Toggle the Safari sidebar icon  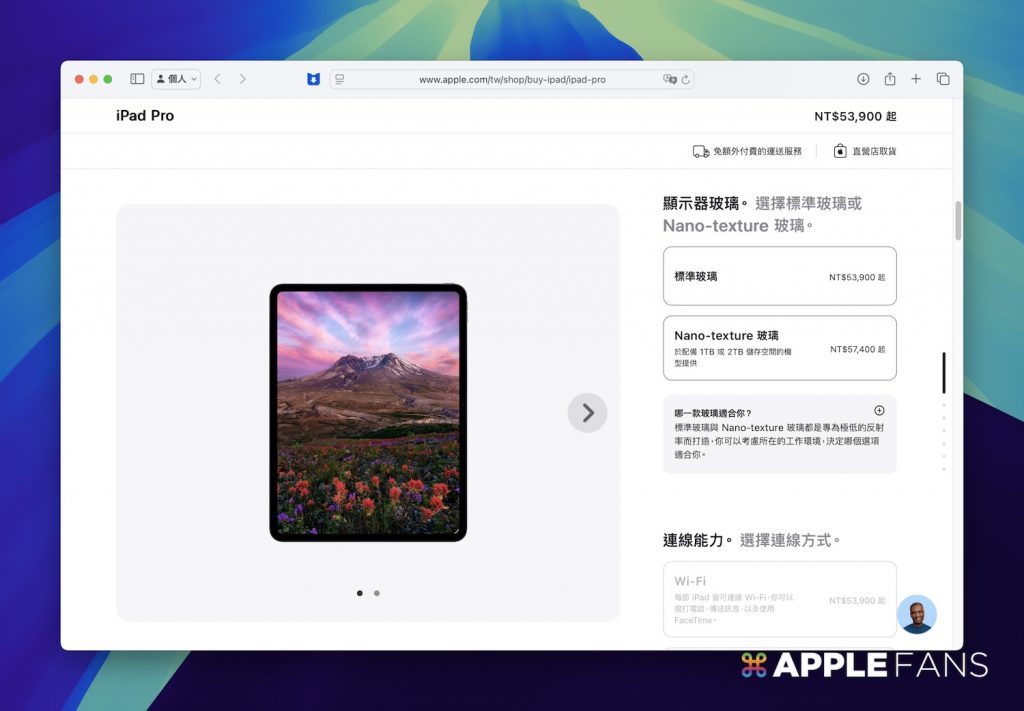137,79
